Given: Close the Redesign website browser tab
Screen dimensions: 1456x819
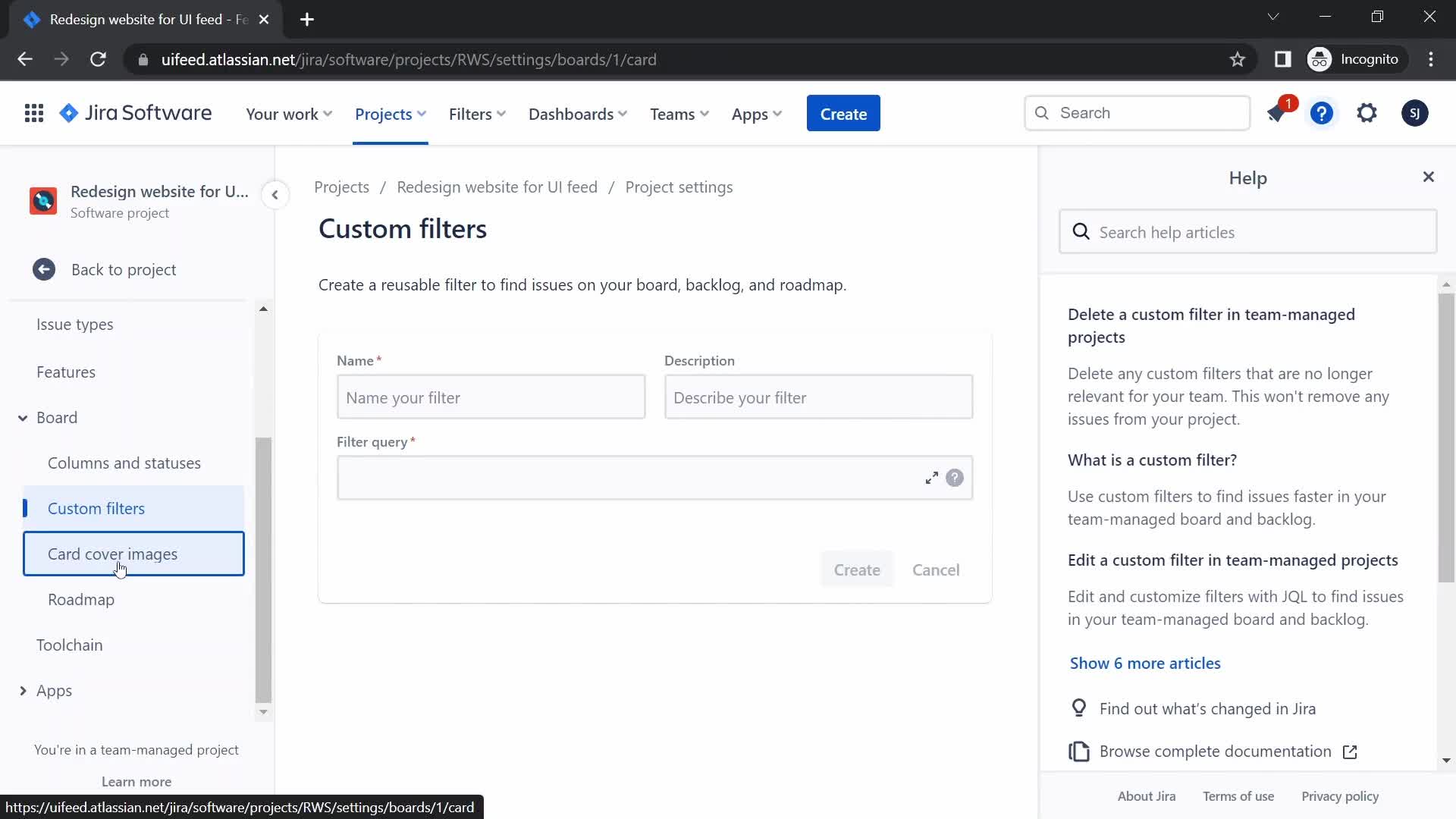Looking at the screenshot, I should pos(264,20).
